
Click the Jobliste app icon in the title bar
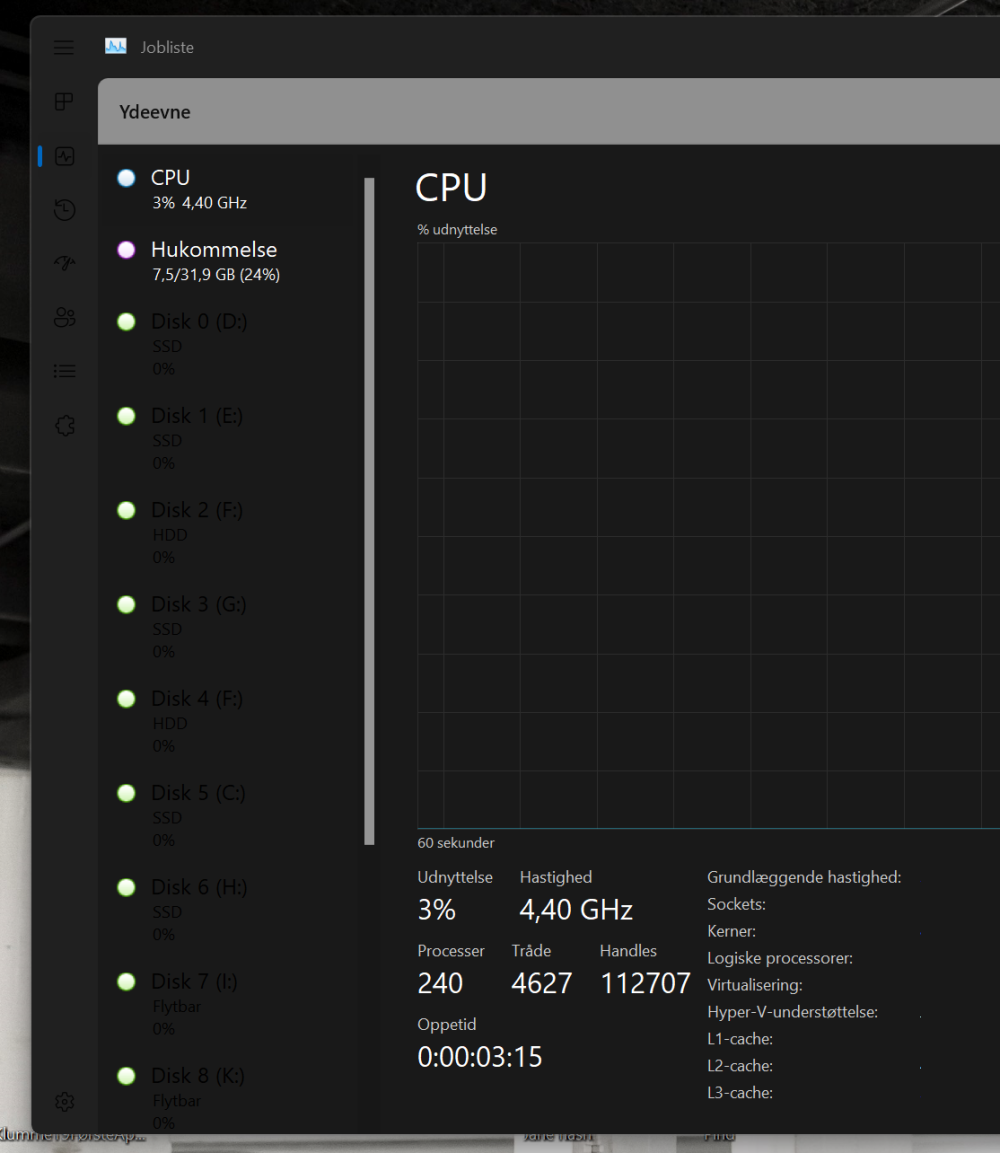(x=116, y=47)
